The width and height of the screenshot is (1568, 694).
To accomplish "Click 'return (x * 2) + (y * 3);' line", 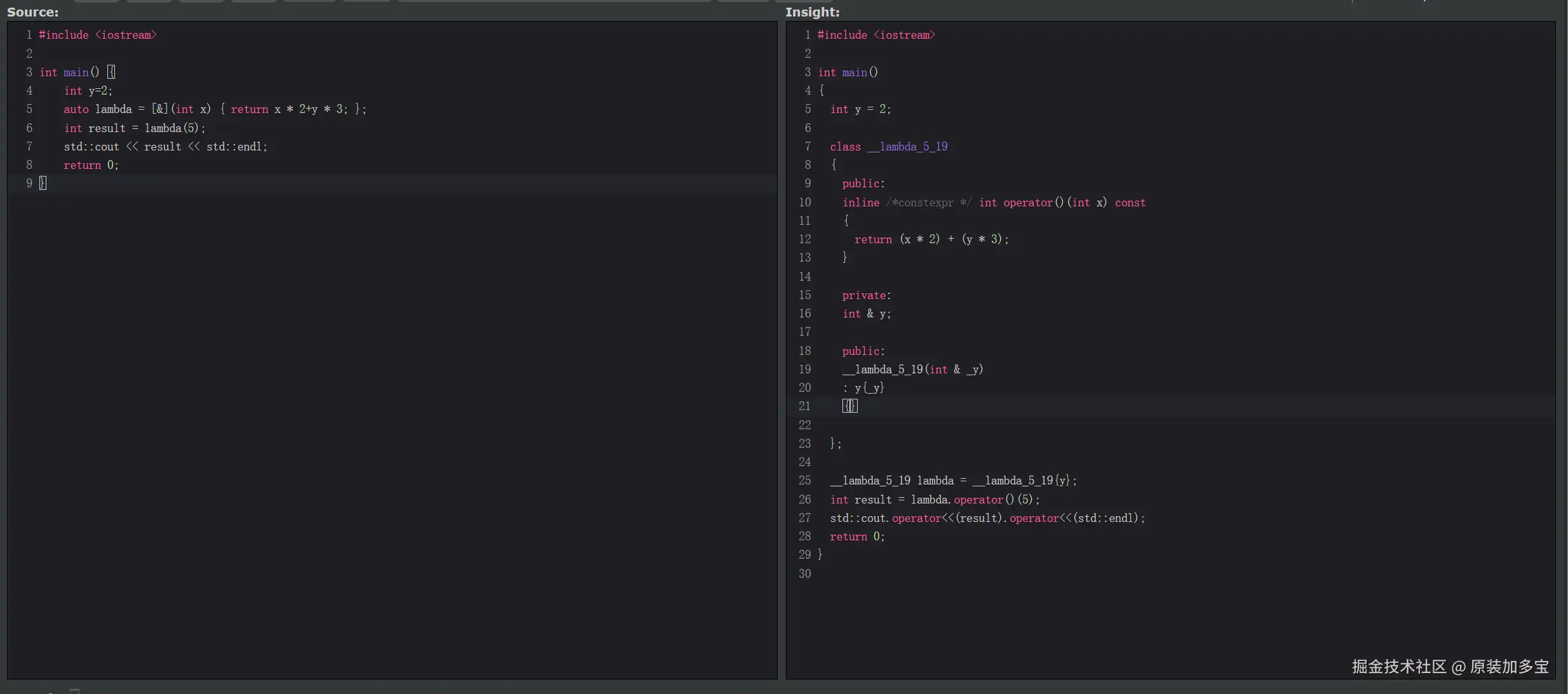I will tap(931, 239).
